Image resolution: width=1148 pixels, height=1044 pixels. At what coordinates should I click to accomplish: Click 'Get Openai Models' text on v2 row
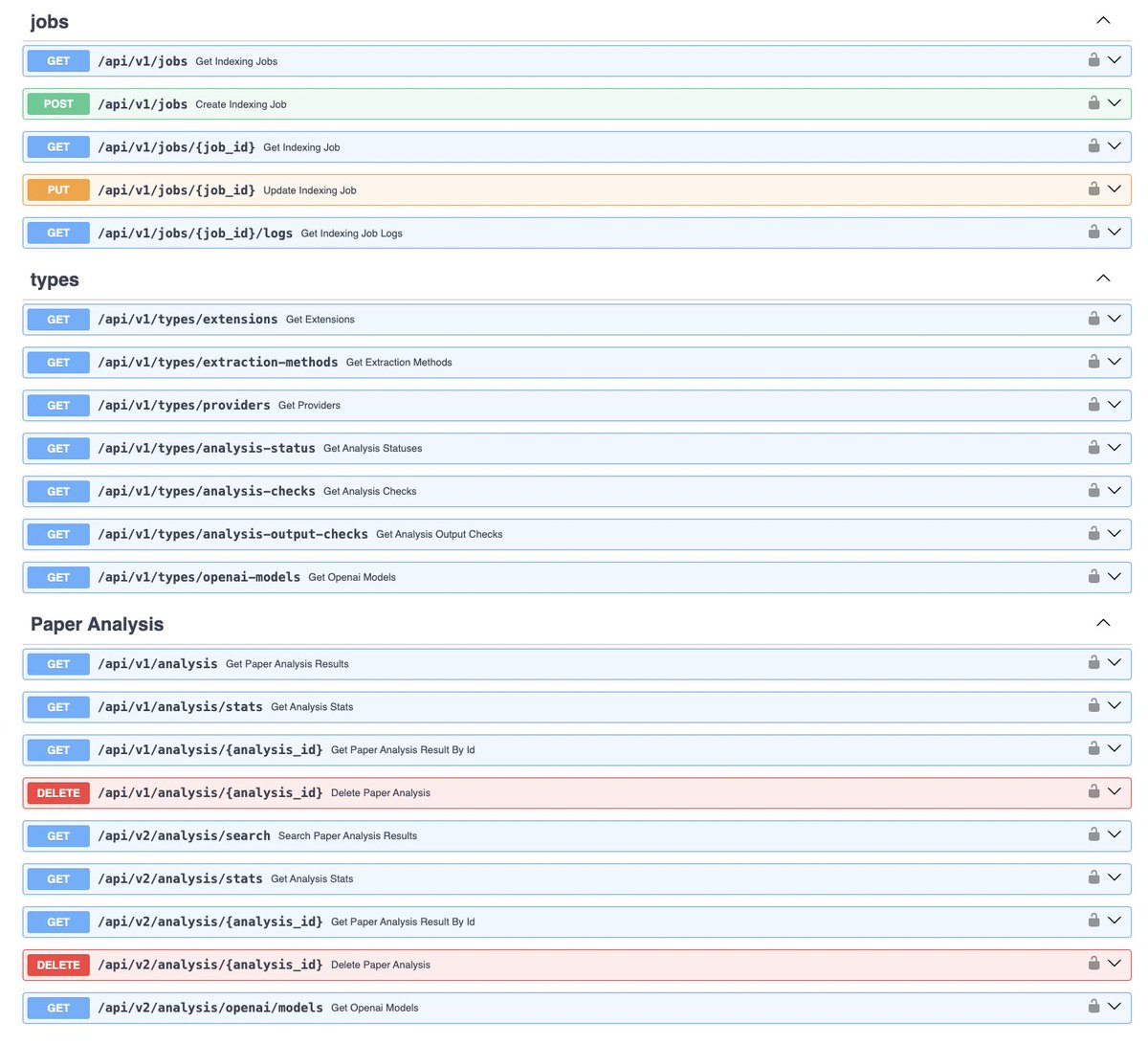point(375,1009)
